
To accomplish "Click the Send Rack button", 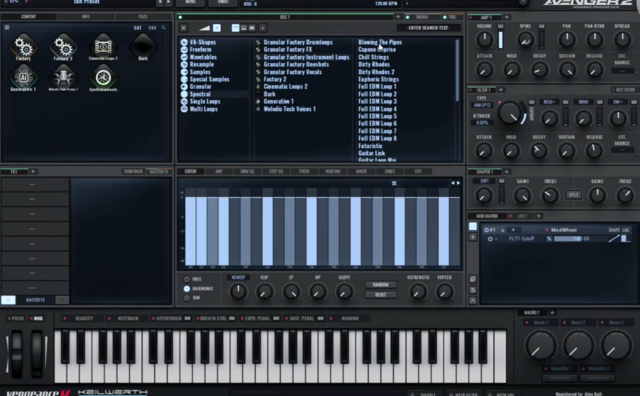I will 133,172.
